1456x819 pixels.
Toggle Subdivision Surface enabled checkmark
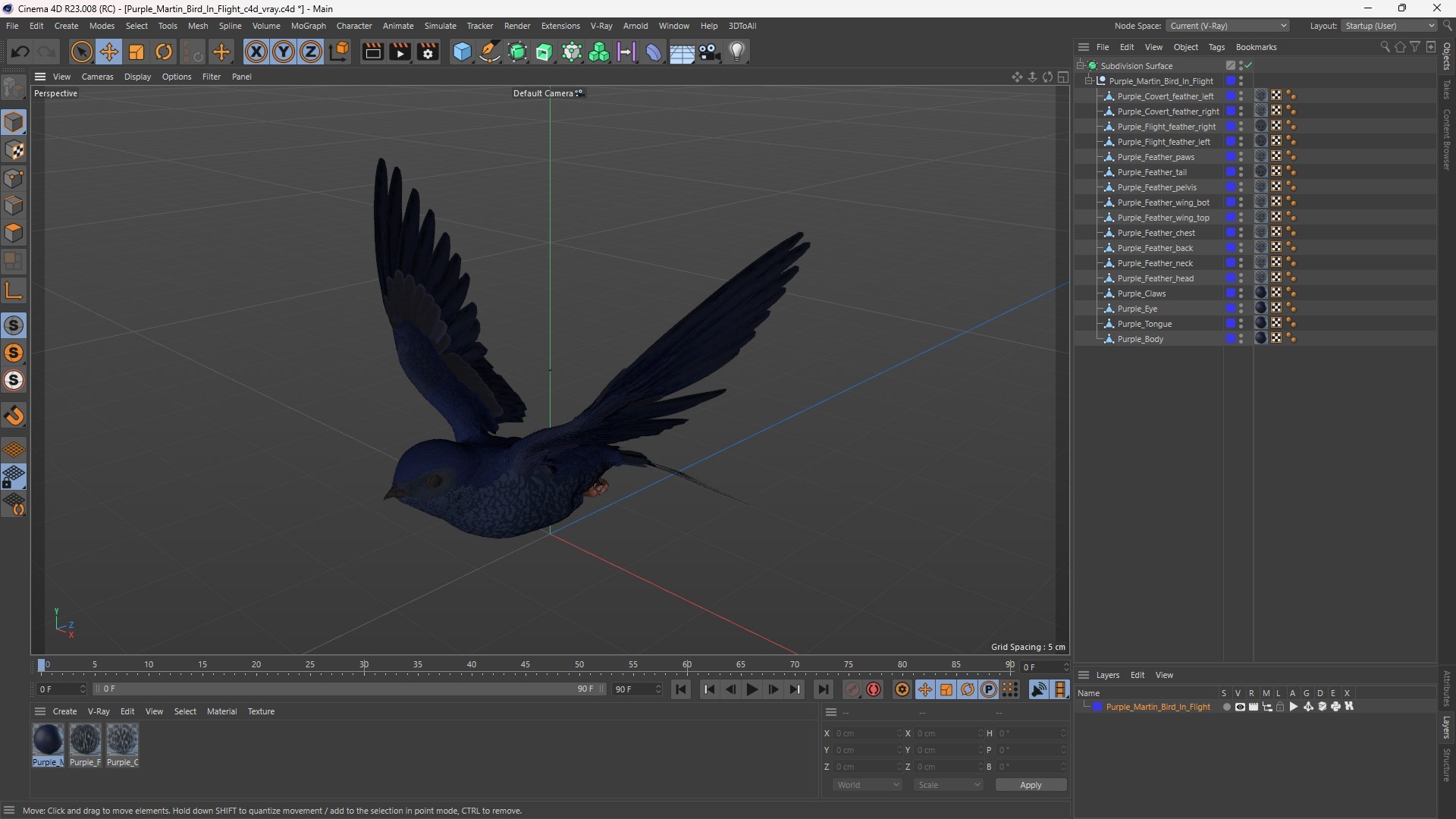pos(1248,66)
